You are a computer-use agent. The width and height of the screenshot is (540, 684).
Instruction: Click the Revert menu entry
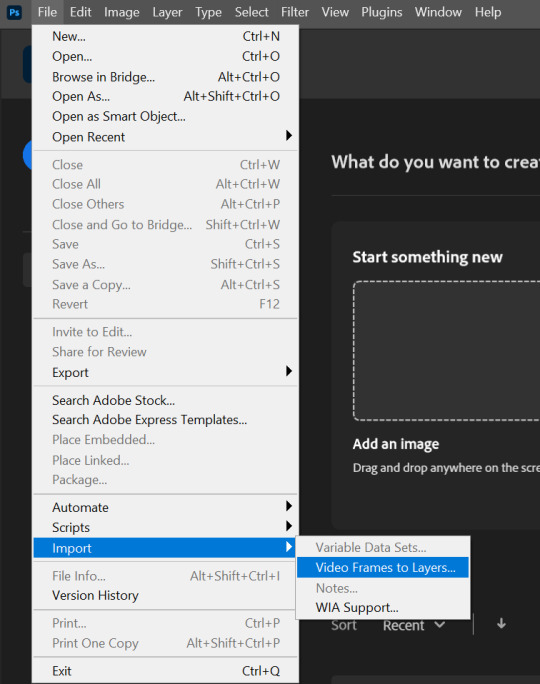point(165,304)
